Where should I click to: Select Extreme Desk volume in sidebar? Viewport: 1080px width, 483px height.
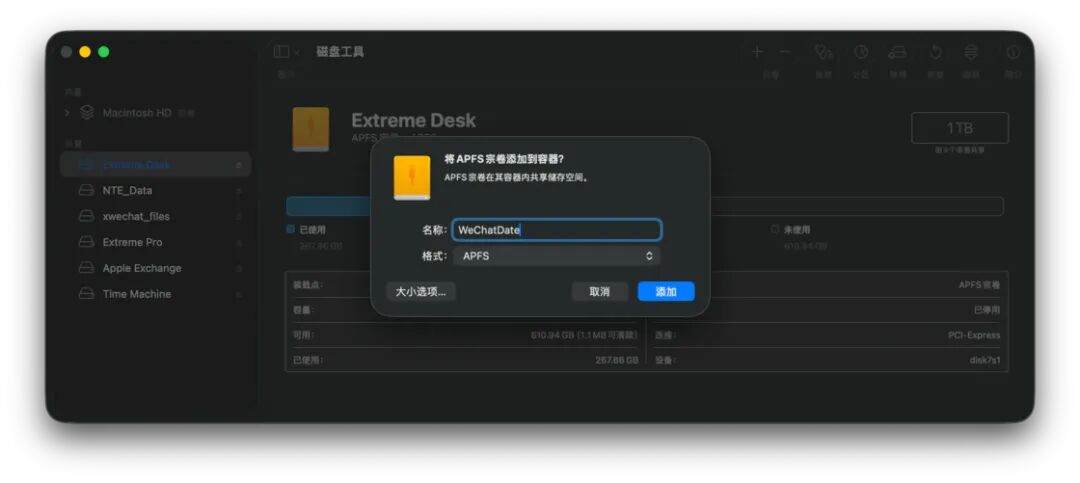[156, 164]
